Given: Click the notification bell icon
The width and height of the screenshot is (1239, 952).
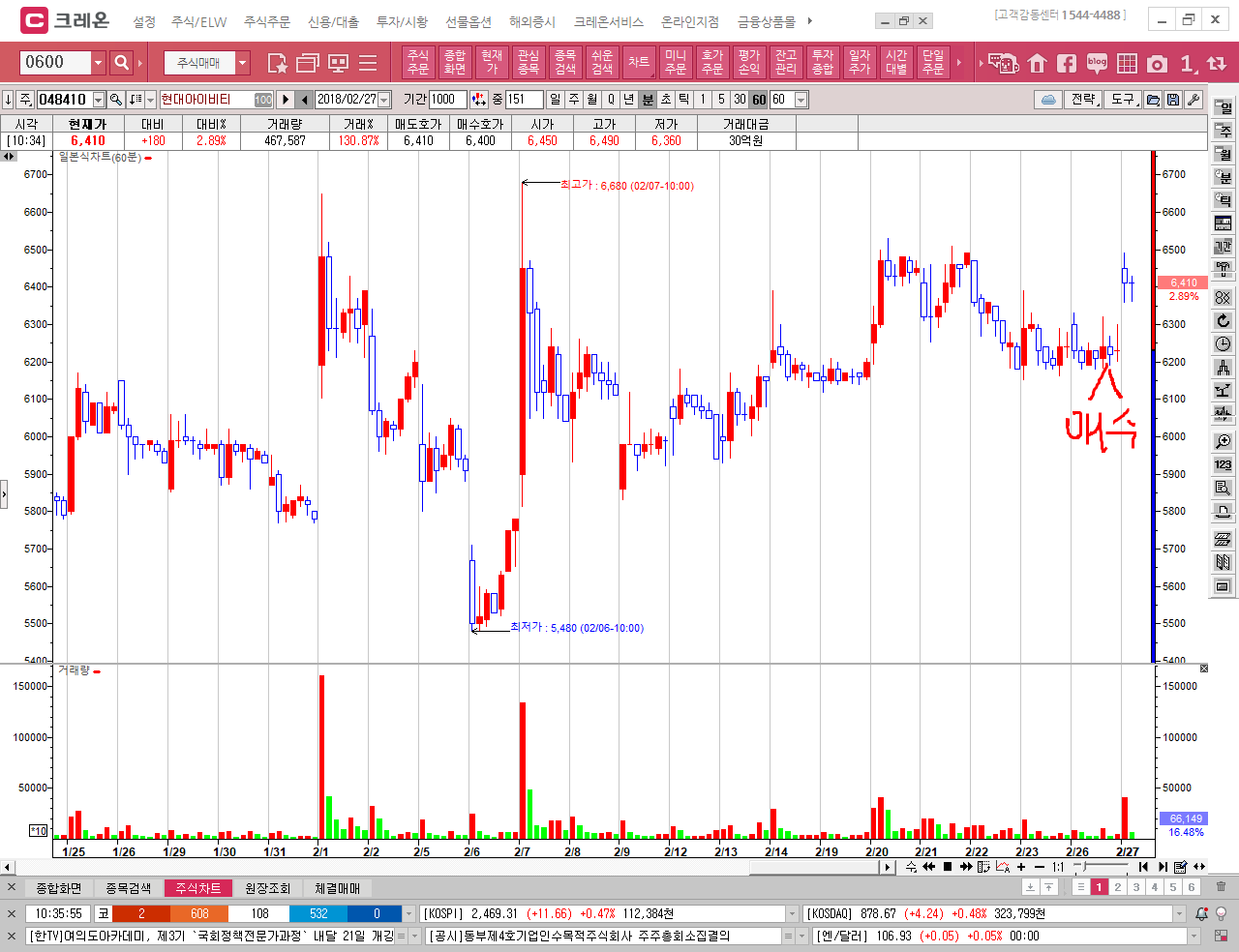Looking at the screenshot, I should 1201,913.
